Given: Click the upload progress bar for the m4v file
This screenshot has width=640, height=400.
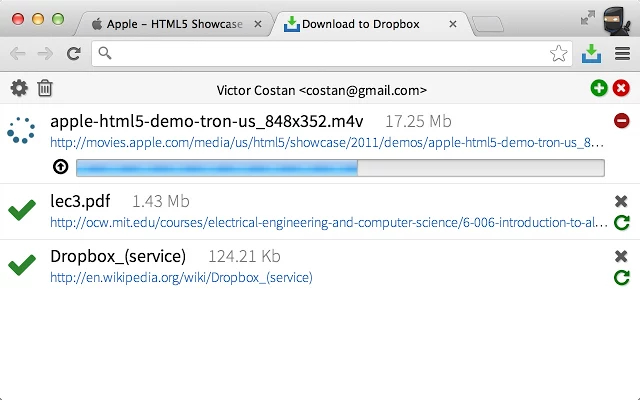Looking at the screenshot, I should [x=340, y=168].
